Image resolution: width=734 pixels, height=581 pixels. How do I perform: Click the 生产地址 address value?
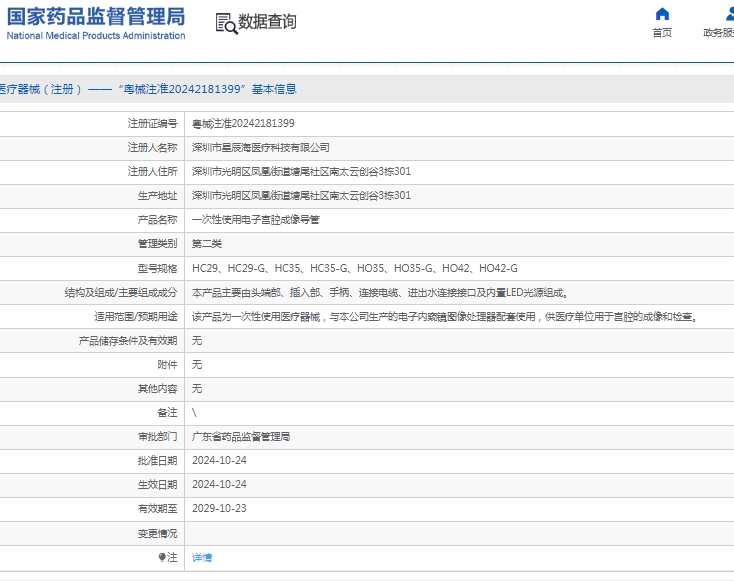(301, 196)
